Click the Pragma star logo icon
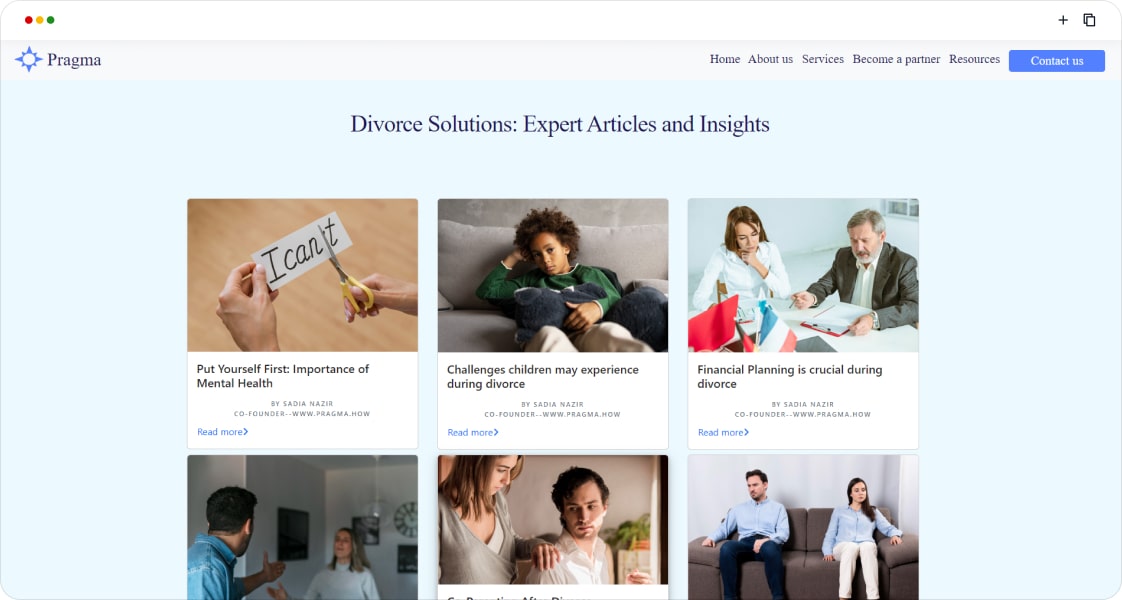This screenshot has height=600, width=1122. coord(29,59)
